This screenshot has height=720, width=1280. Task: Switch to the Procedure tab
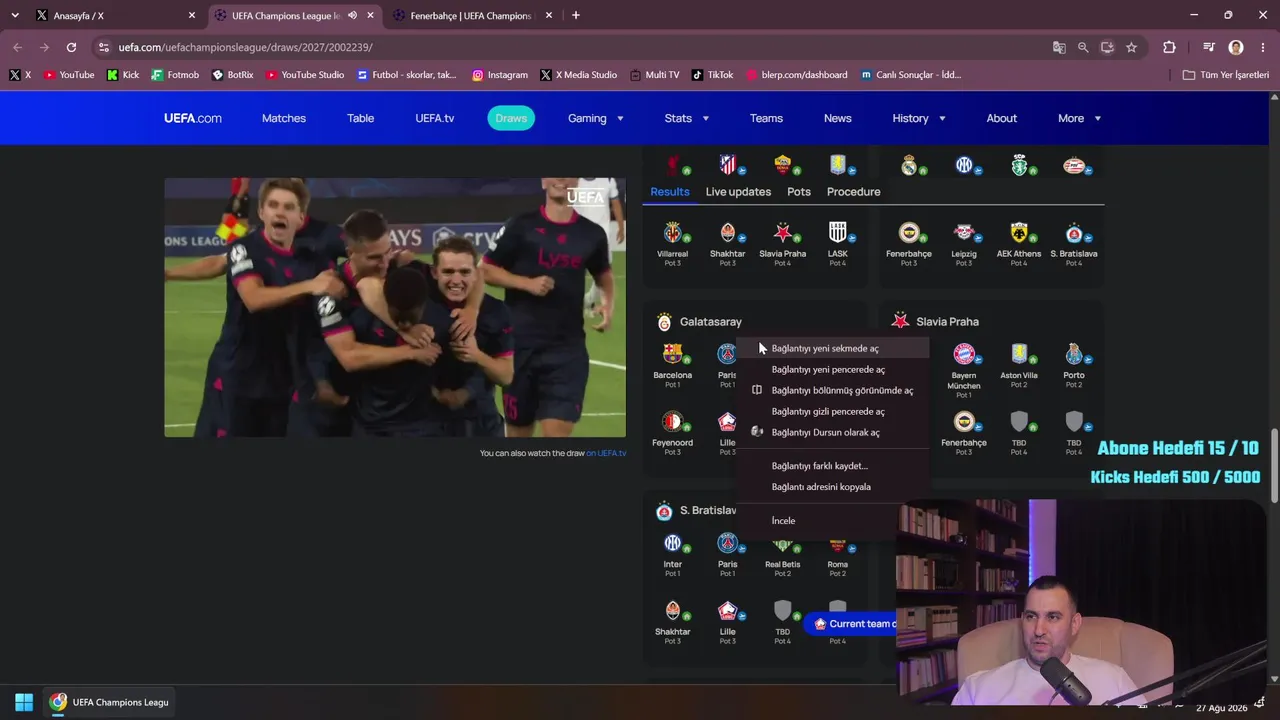click(x=854, y=192)
